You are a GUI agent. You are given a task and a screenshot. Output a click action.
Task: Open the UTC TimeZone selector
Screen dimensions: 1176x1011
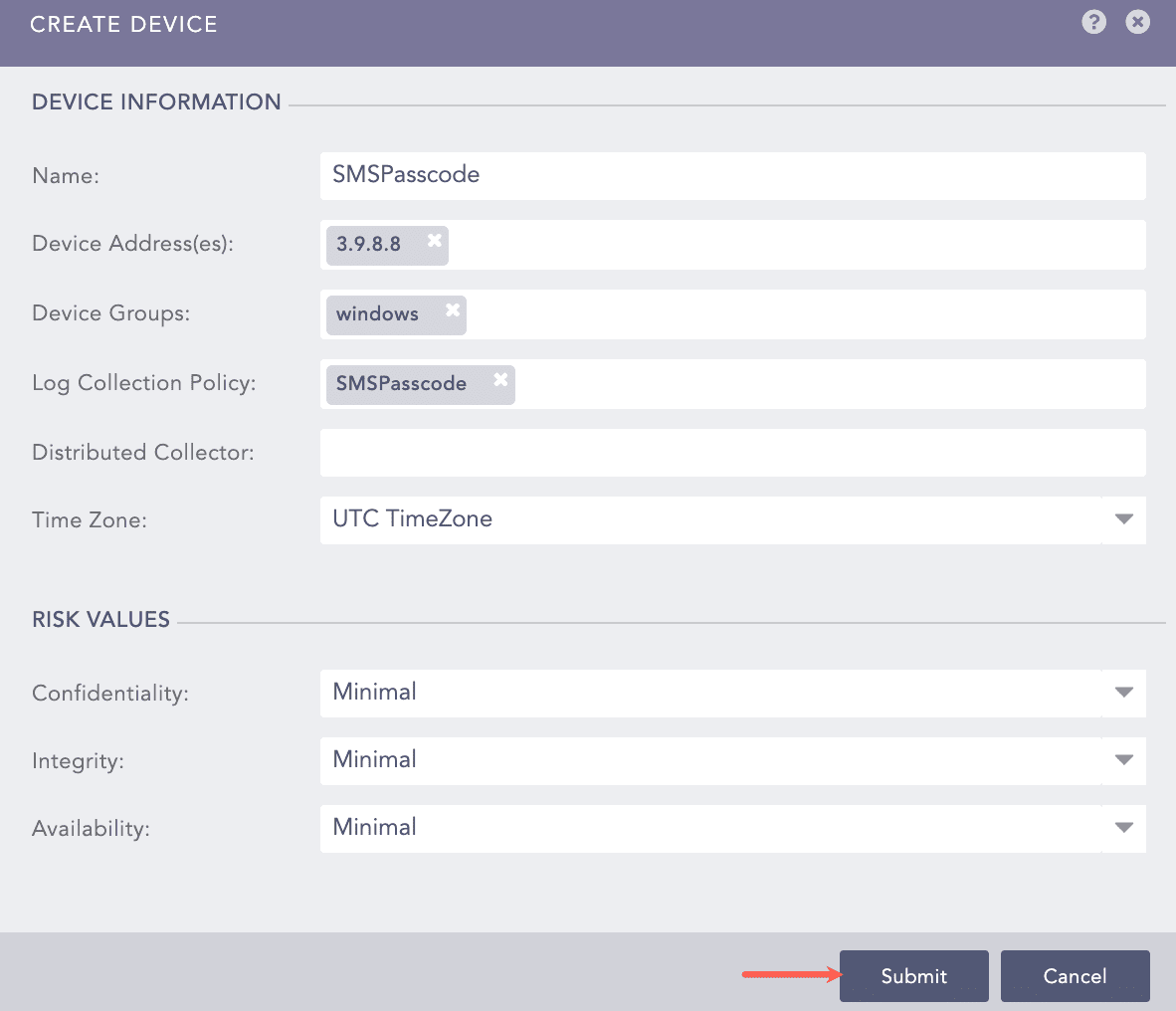(x=696, y=518)
